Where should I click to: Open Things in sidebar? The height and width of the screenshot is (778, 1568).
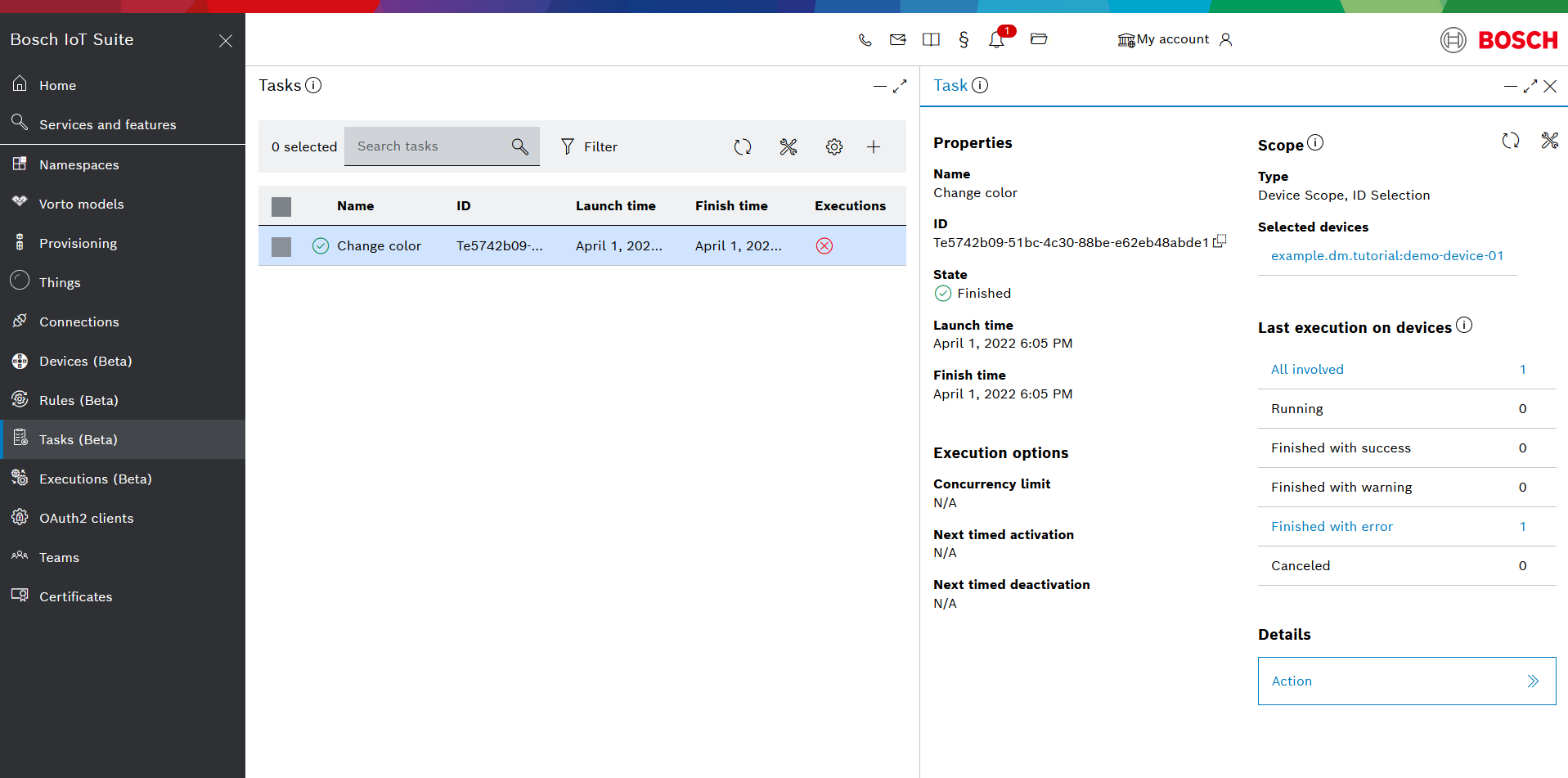point(123,282)
